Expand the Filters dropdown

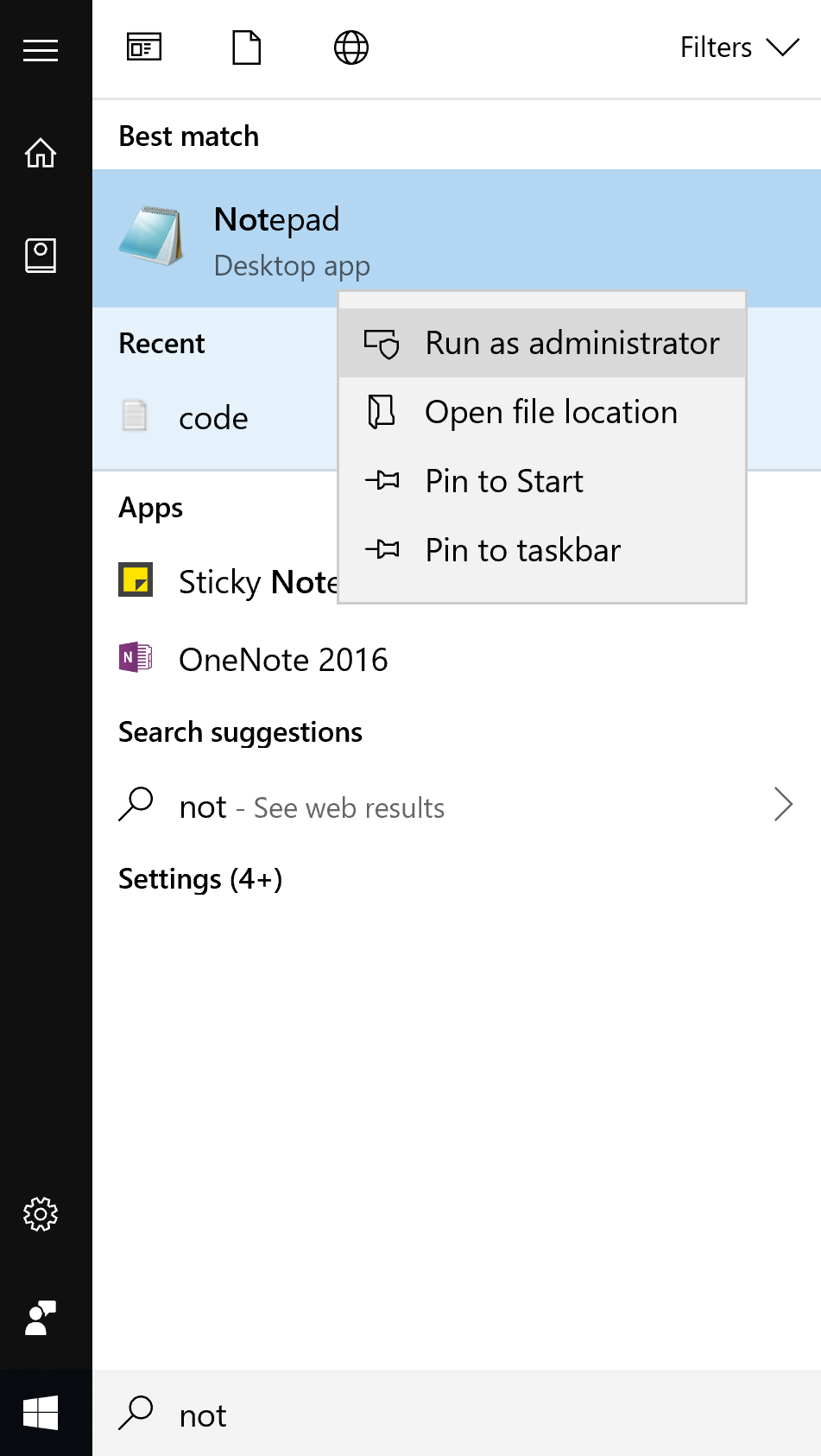[740, 47]
